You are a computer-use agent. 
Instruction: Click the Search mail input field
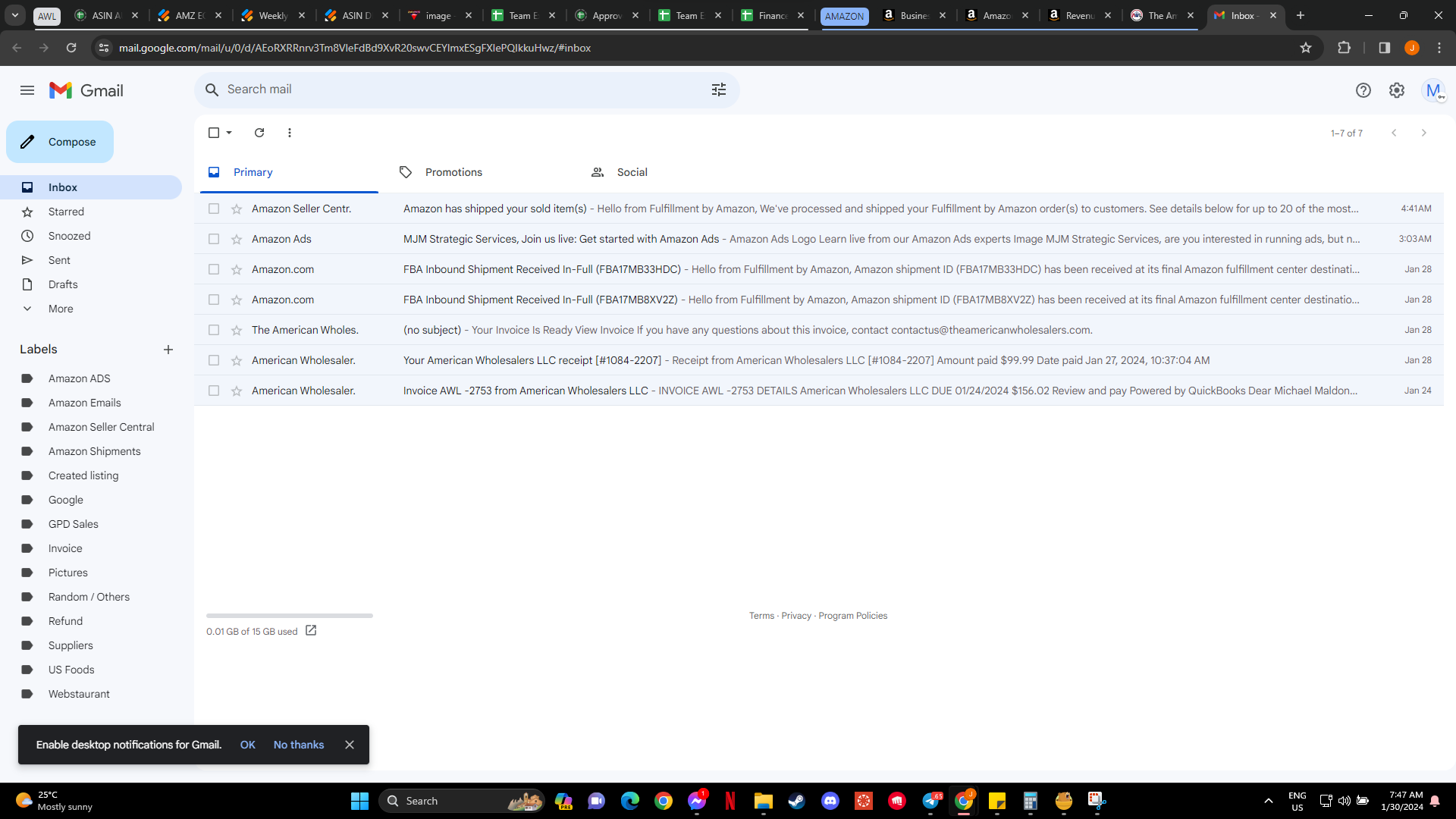(466, 89)
